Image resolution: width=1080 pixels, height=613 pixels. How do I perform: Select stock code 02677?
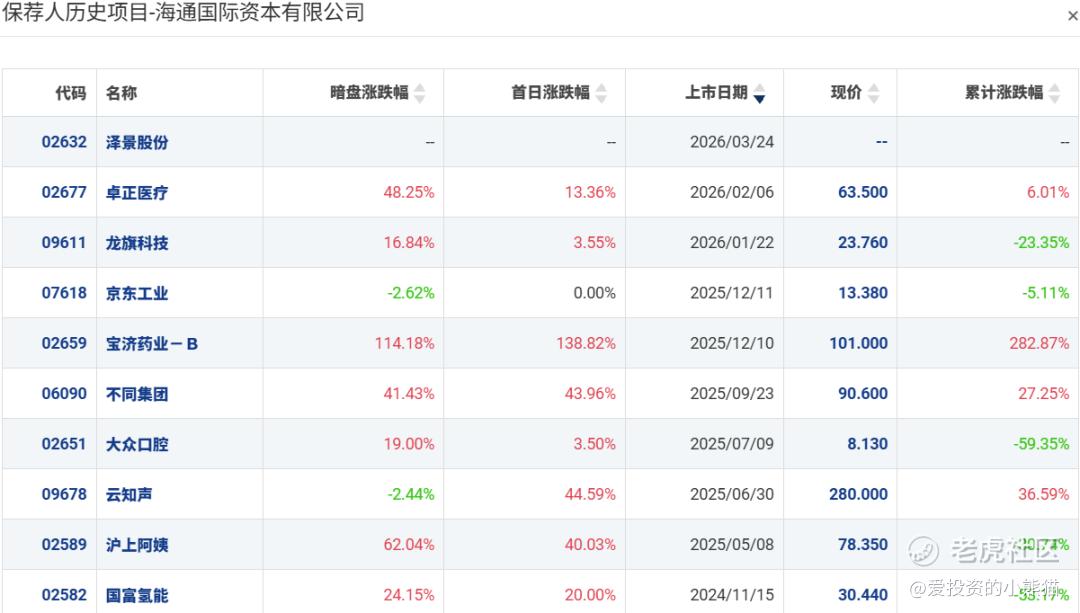pyautogui.click(x=64, y=192)
